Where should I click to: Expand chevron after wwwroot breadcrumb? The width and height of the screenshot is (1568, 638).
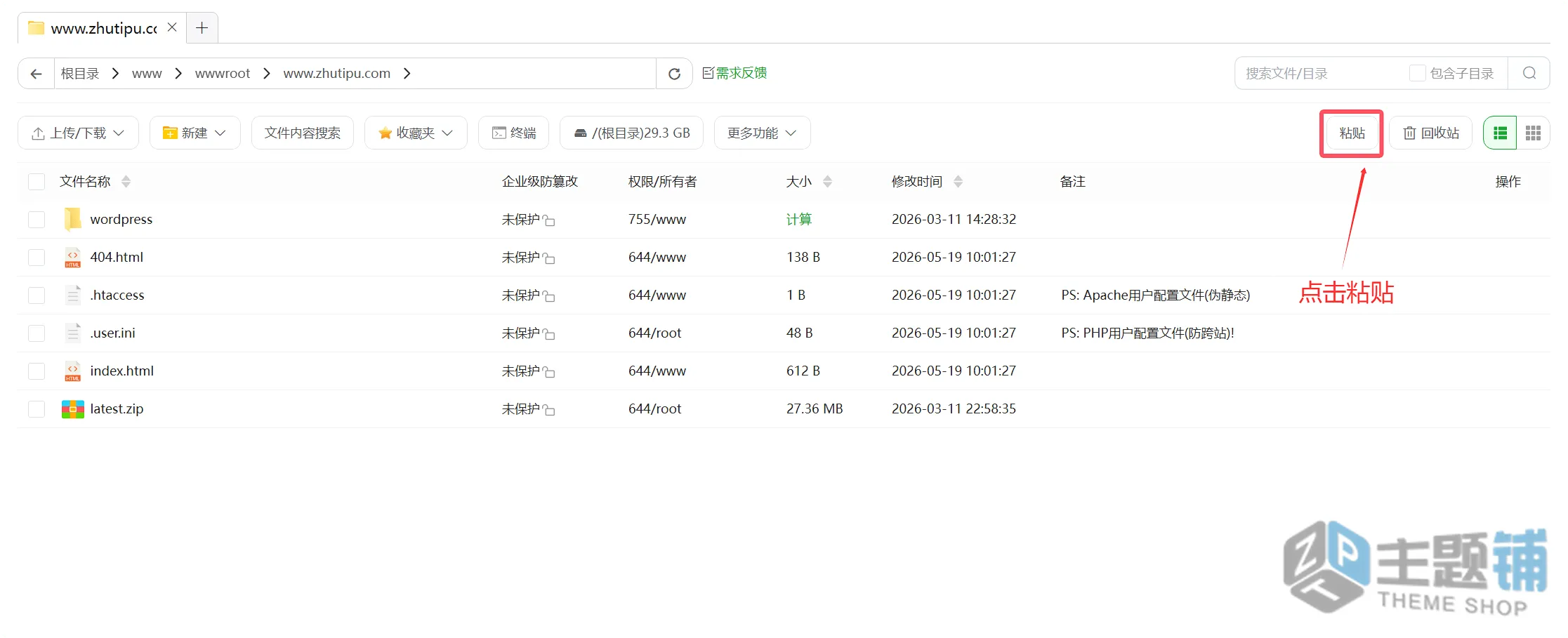267,73
